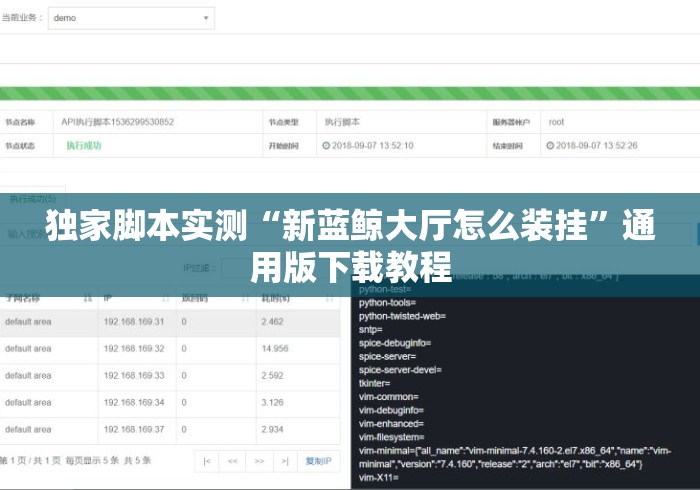
Task: Click end time 2018-09-07 13:52:26
Action: point(596,145)
